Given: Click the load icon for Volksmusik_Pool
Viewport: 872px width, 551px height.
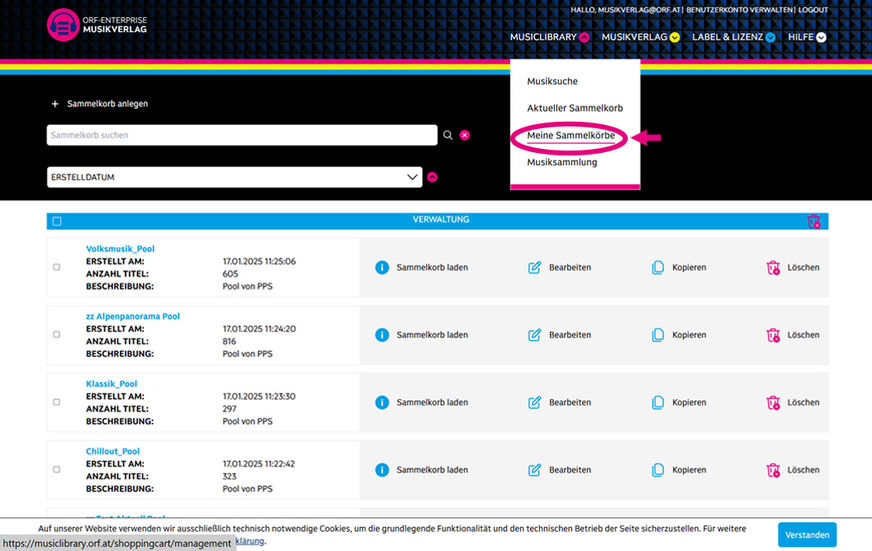Looking at the screenshot, I should (x=381, y=267).
